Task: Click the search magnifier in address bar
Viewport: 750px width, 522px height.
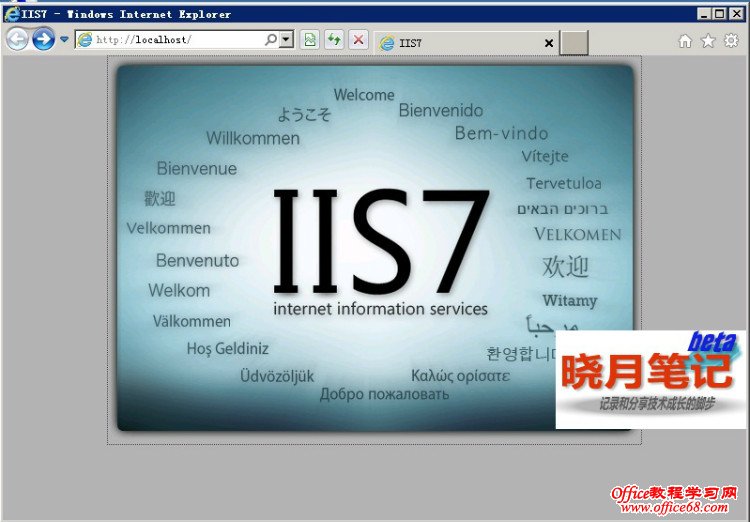Action: (271, 39)
